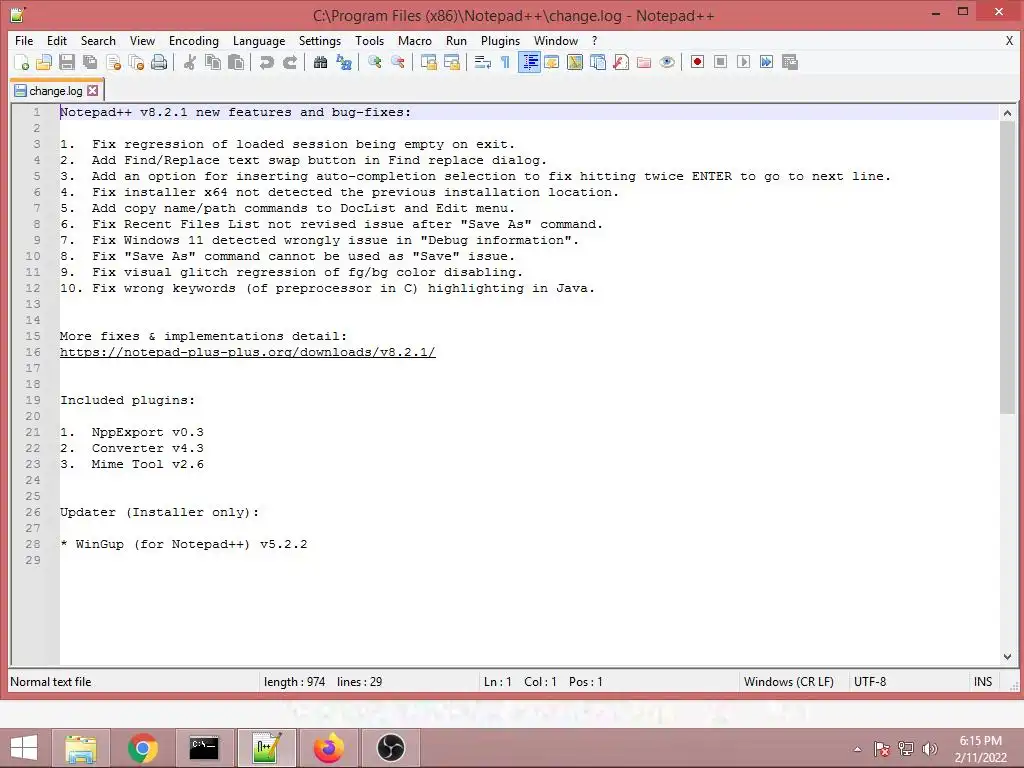Click the scrollbar up arrow in the editor

pos(1007,113)
